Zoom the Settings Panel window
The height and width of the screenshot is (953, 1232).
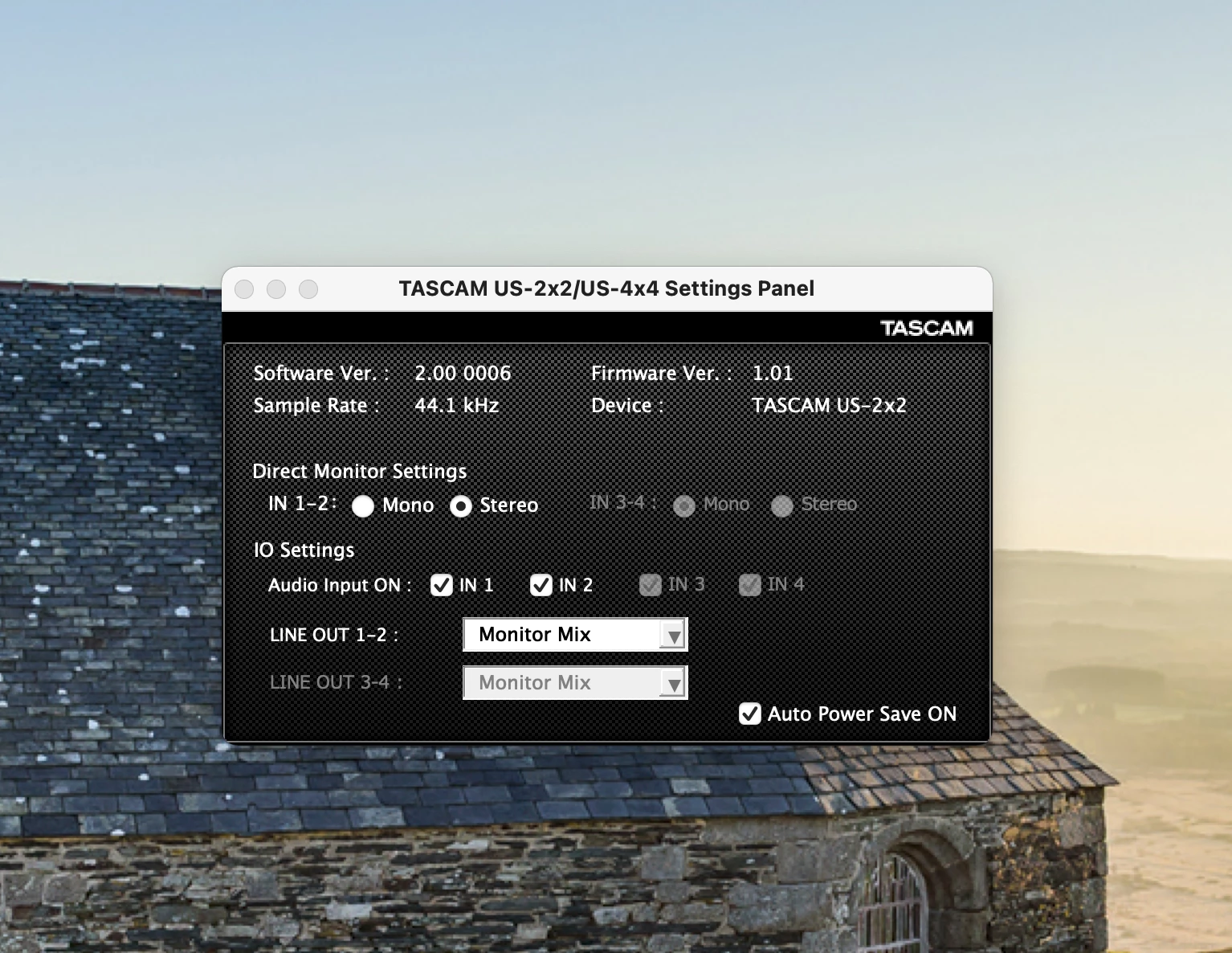(x=308, y=289)
